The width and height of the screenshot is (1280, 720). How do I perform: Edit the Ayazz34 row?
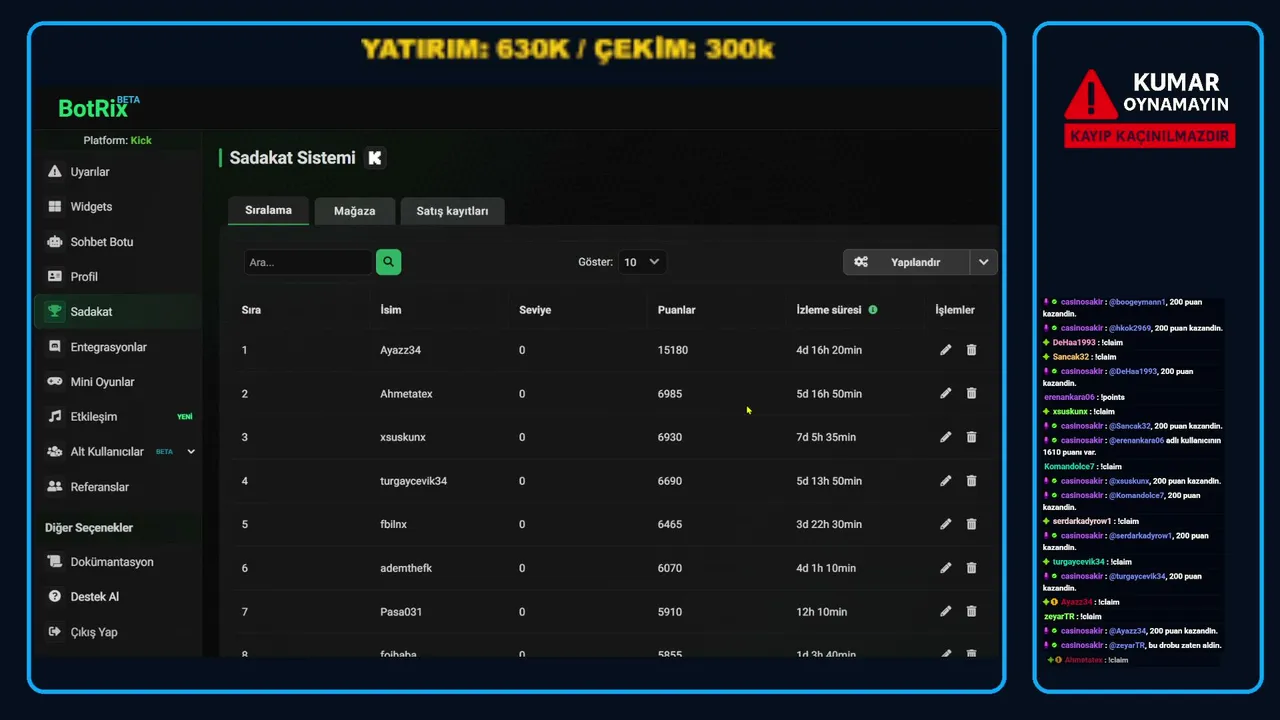(x=946, y=350)
